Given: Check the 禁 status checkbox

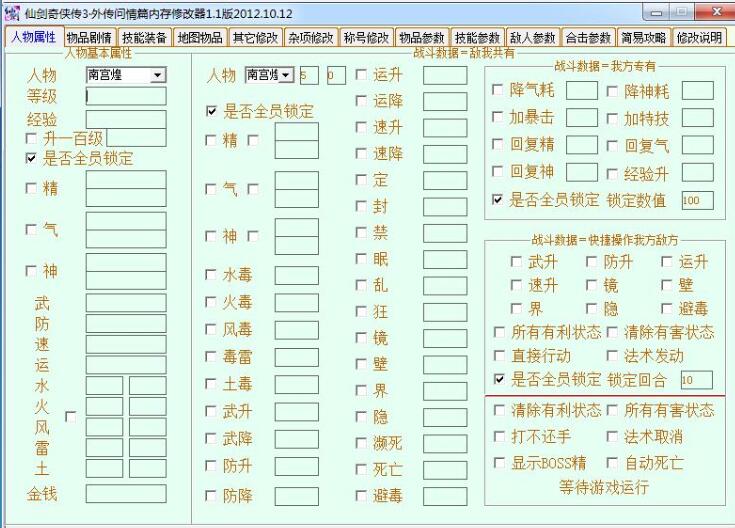Looking at the screenshot, I should tap(361, 233).
